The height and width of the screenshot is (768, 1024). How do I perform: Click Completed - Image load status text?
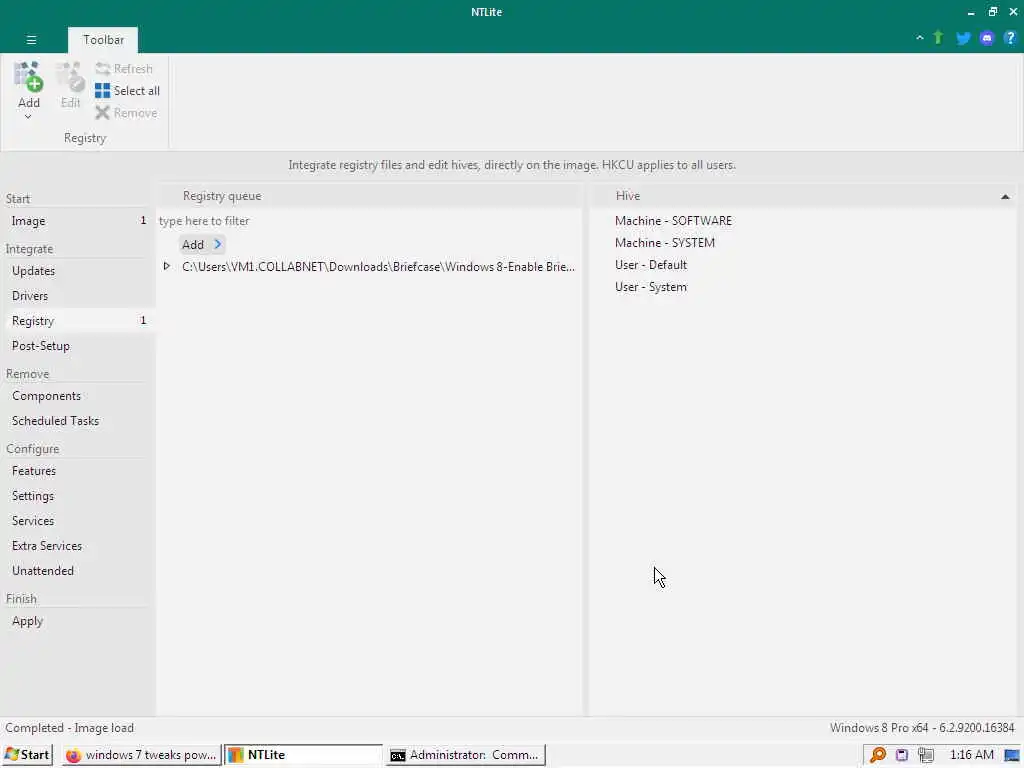click(x=69, y=728)
